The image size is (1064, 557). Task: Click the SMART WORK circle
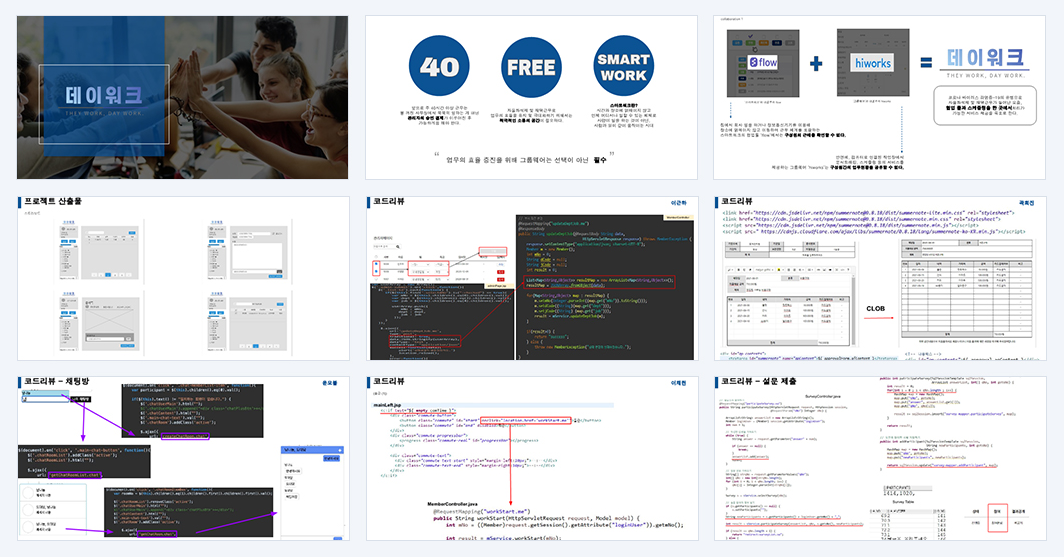click(624, 66)
